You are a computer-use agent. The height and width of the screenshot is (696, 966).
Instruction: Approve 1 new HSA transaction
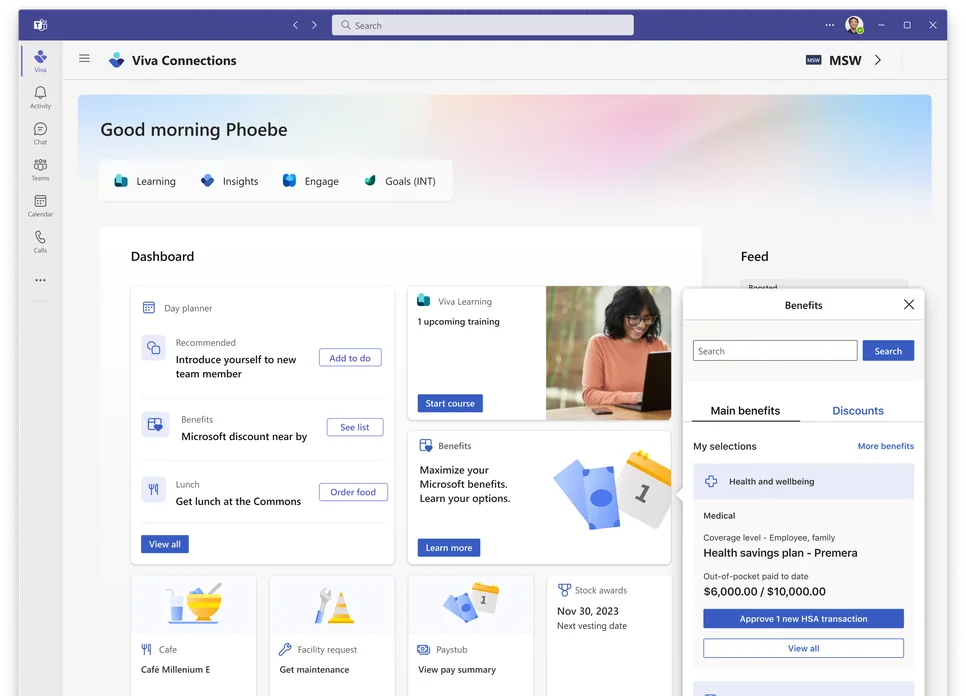click(803, 618)
